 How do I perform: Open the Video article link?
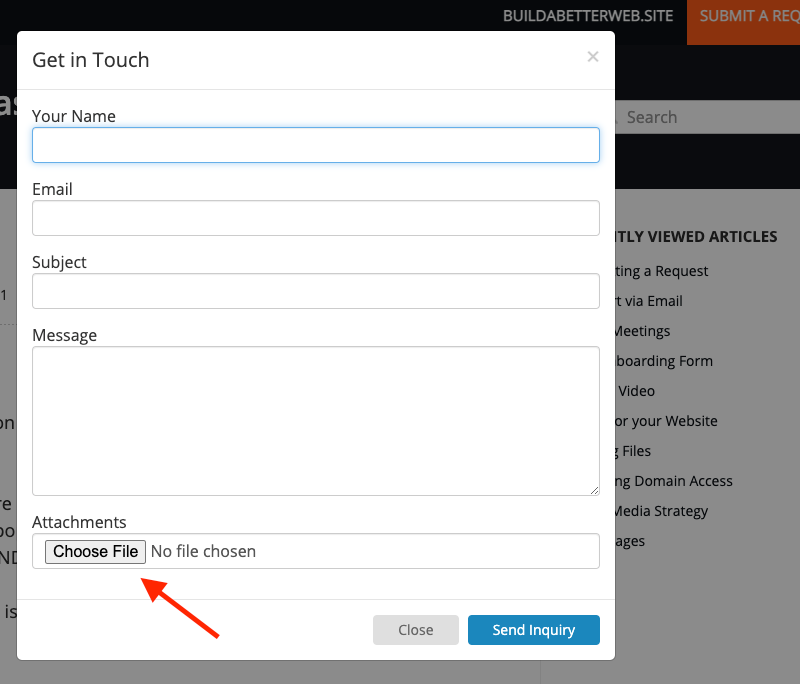click(637, 391)
